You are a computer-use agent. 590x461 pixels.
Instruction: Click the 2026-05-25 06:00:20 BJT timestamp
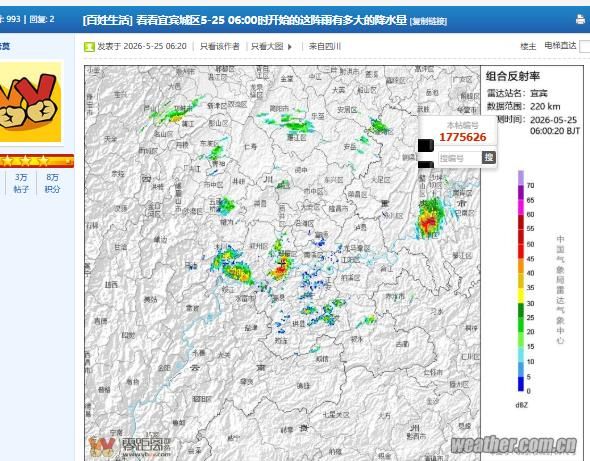click(555, 125)
